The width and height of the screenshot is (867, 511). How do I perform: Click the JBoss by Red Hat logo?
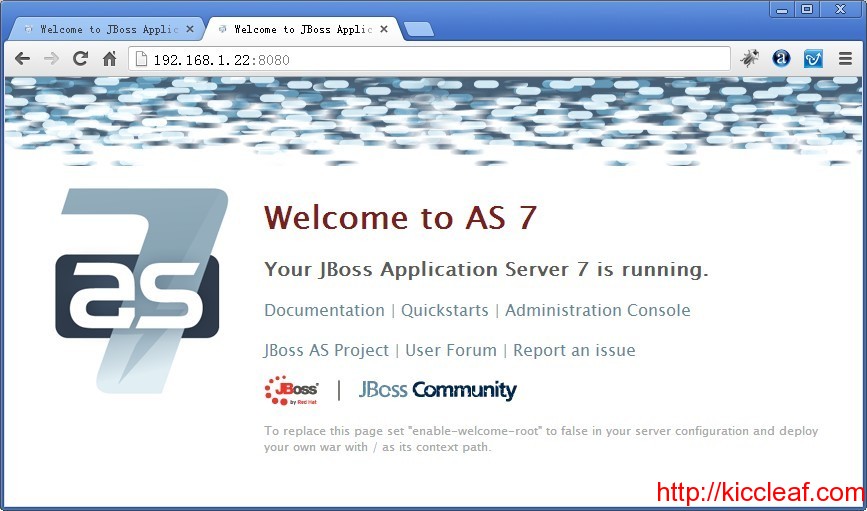click(x=291, y=390)
